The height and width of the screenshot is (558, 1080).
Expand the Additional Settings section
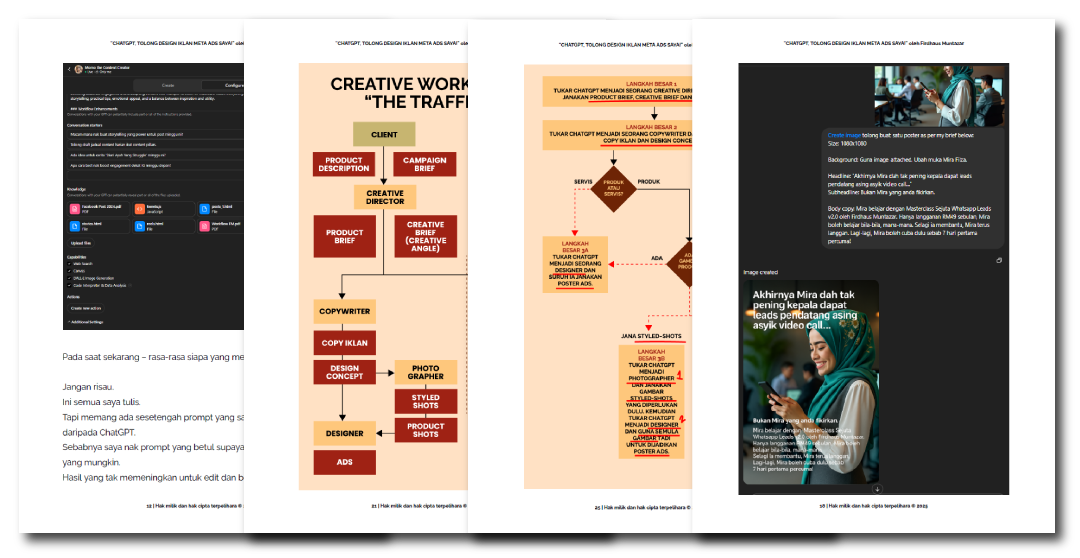pos(87,322)
